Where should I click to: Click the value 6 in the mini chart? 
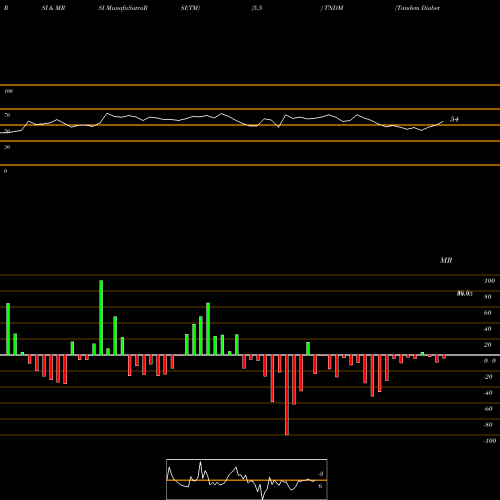(x=320, y=486)
